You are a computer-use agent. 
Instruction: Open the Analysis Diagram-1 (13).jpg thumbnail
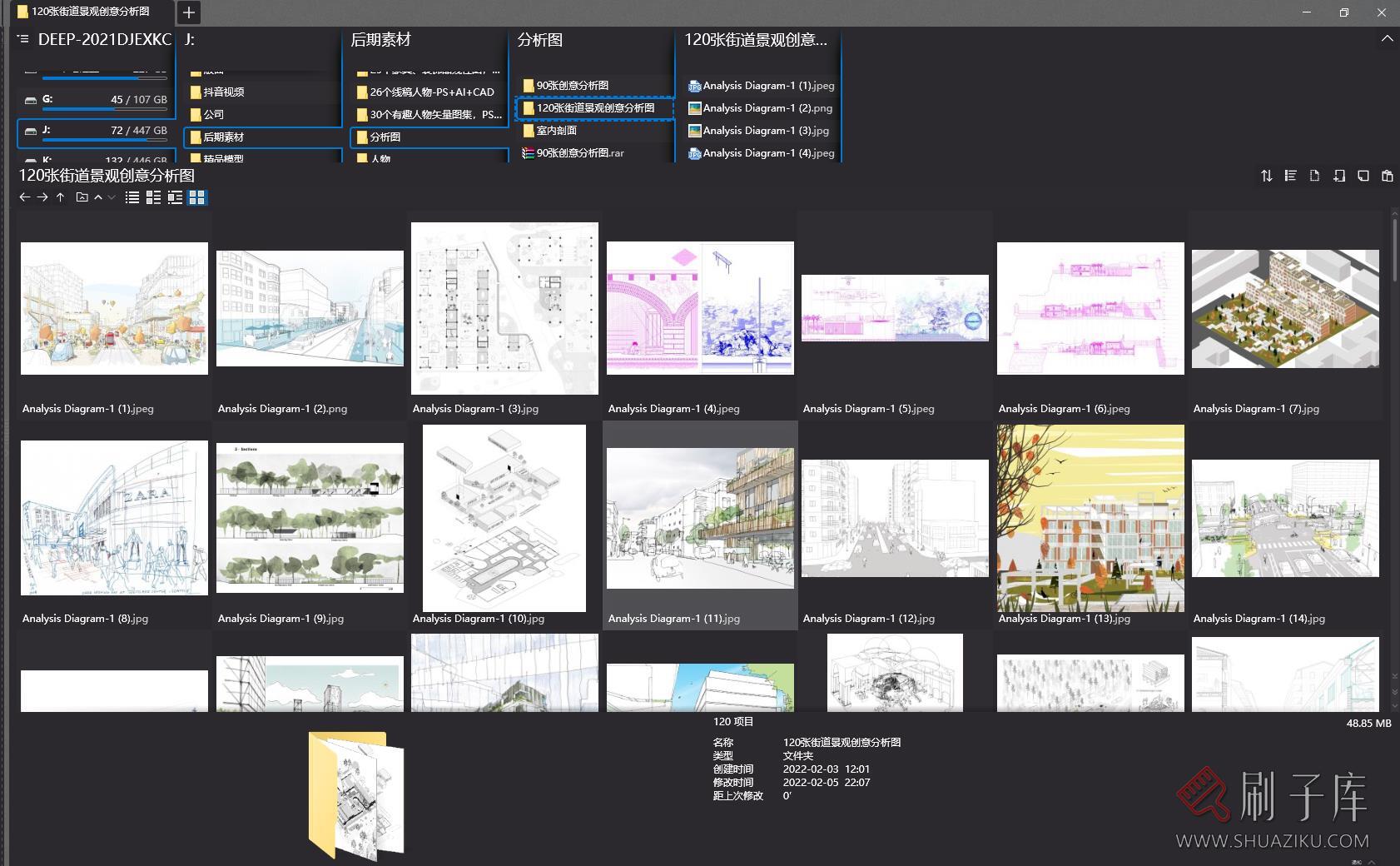click(x=1090, y=518)
